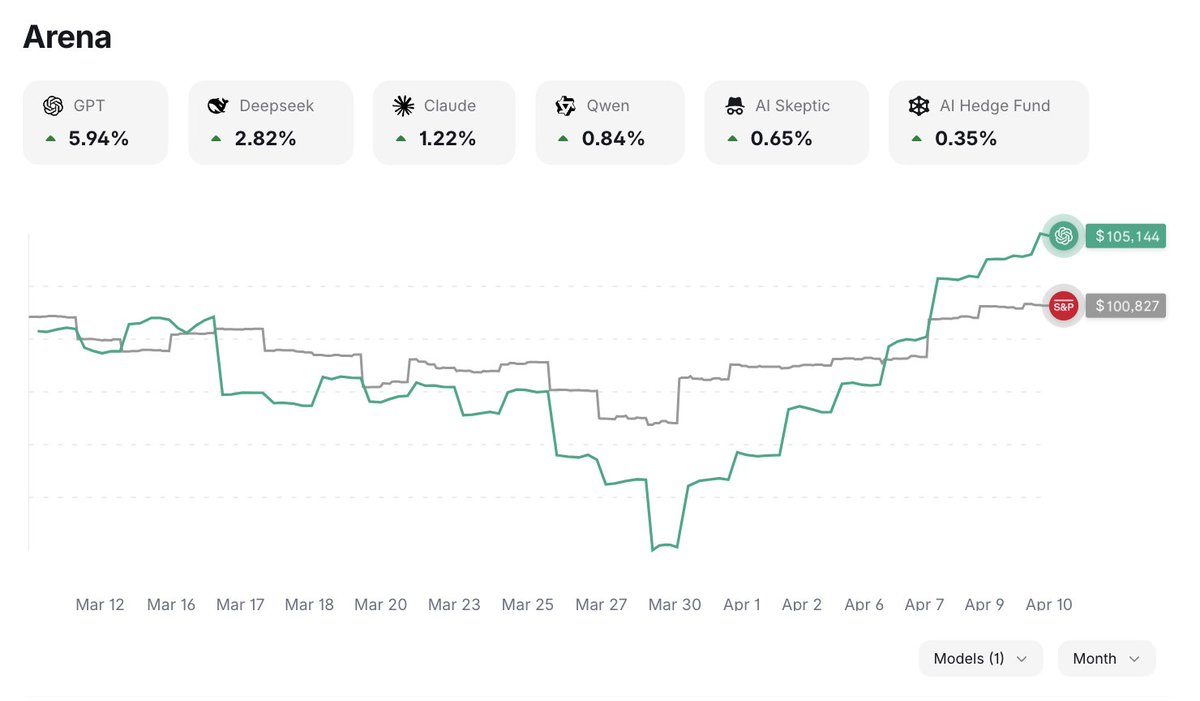Screen dimensions: 1200x701
Task: Click the GPT logo icon in card
Action: [53, 106]
